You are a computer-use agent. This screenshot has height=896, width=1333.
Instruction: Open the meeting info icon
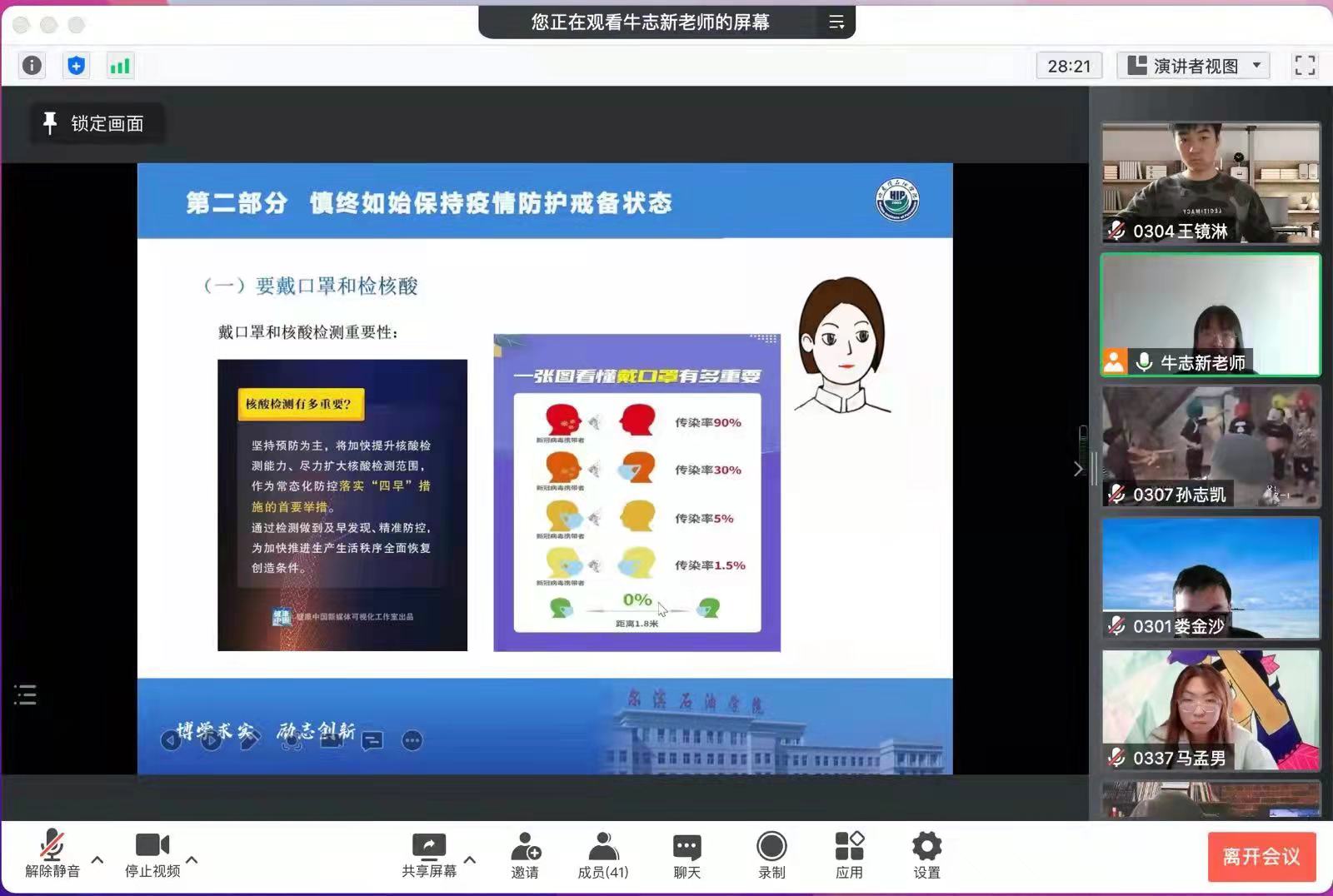32,66
